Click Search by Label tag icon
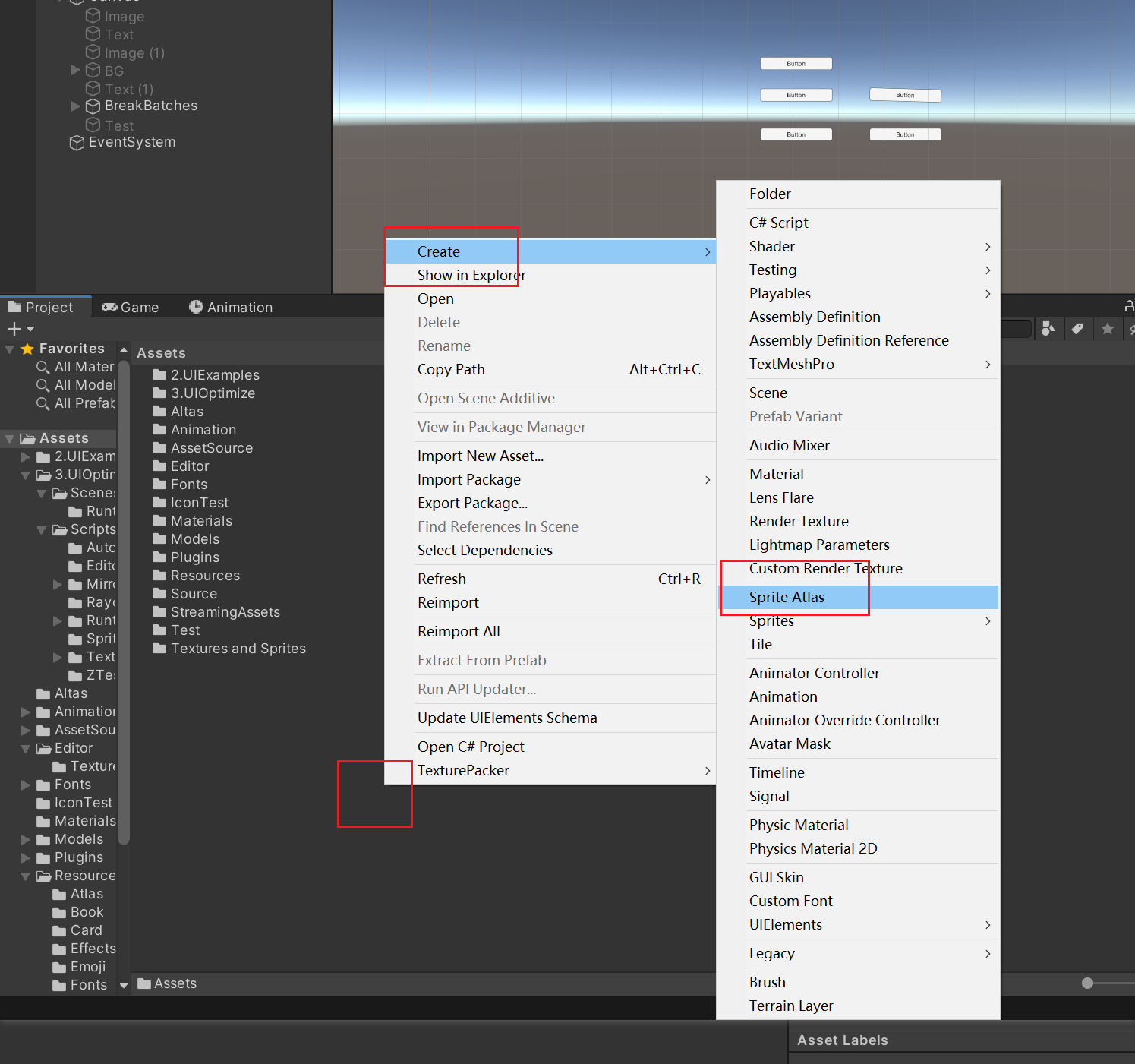1135x1064 pixels. pyautogui.click(x=1077, y=329)
